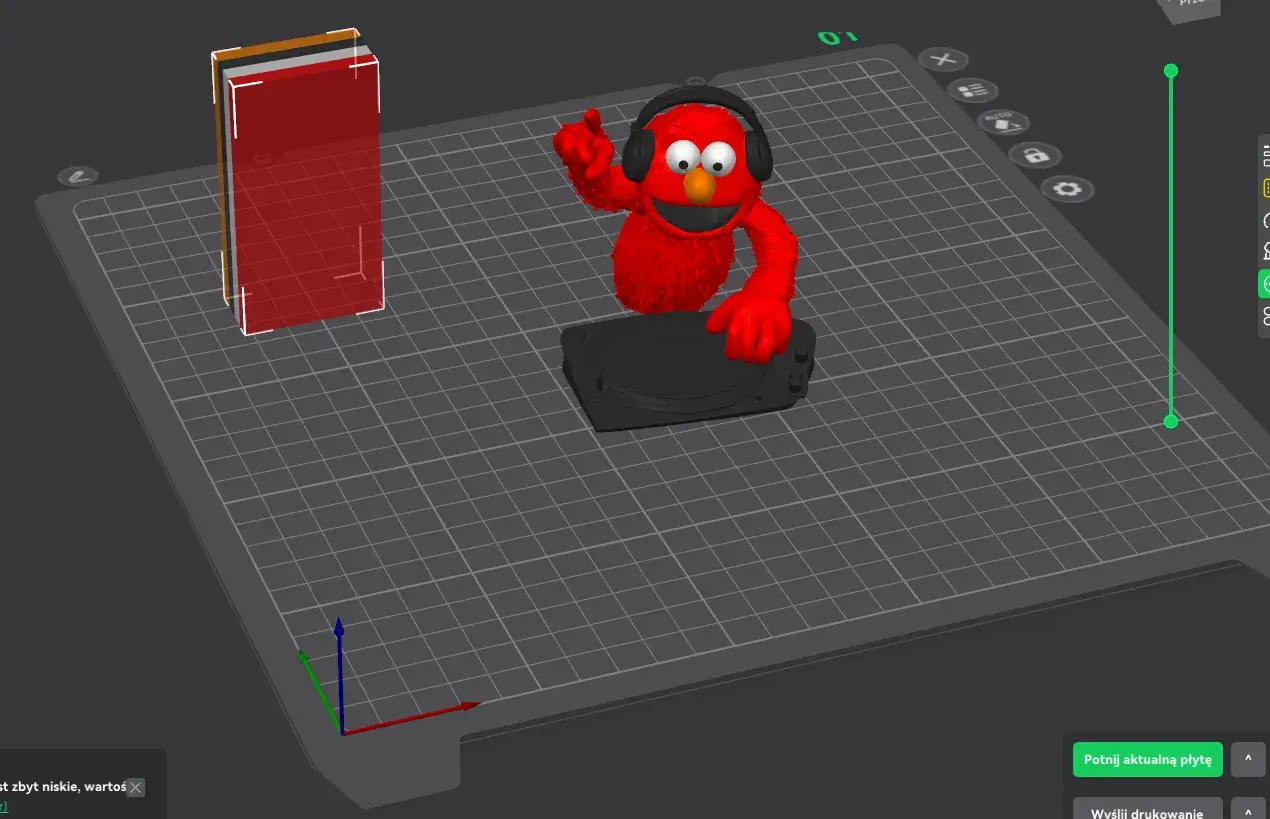
Task: Click the yellow icon in right sidebar
Action: (x=1265, y=189)
